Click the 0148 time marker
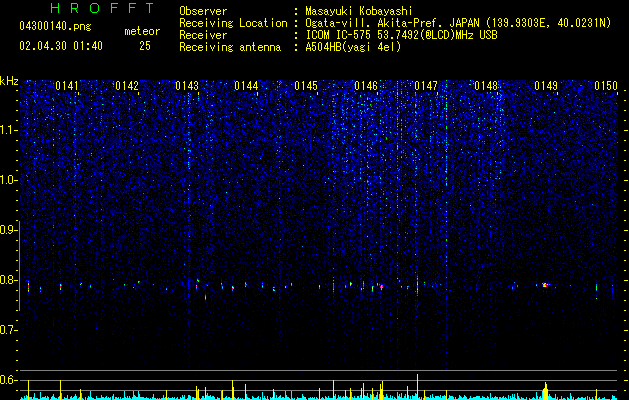Screen dimensions: 629x400 click(x=486, y=86)
